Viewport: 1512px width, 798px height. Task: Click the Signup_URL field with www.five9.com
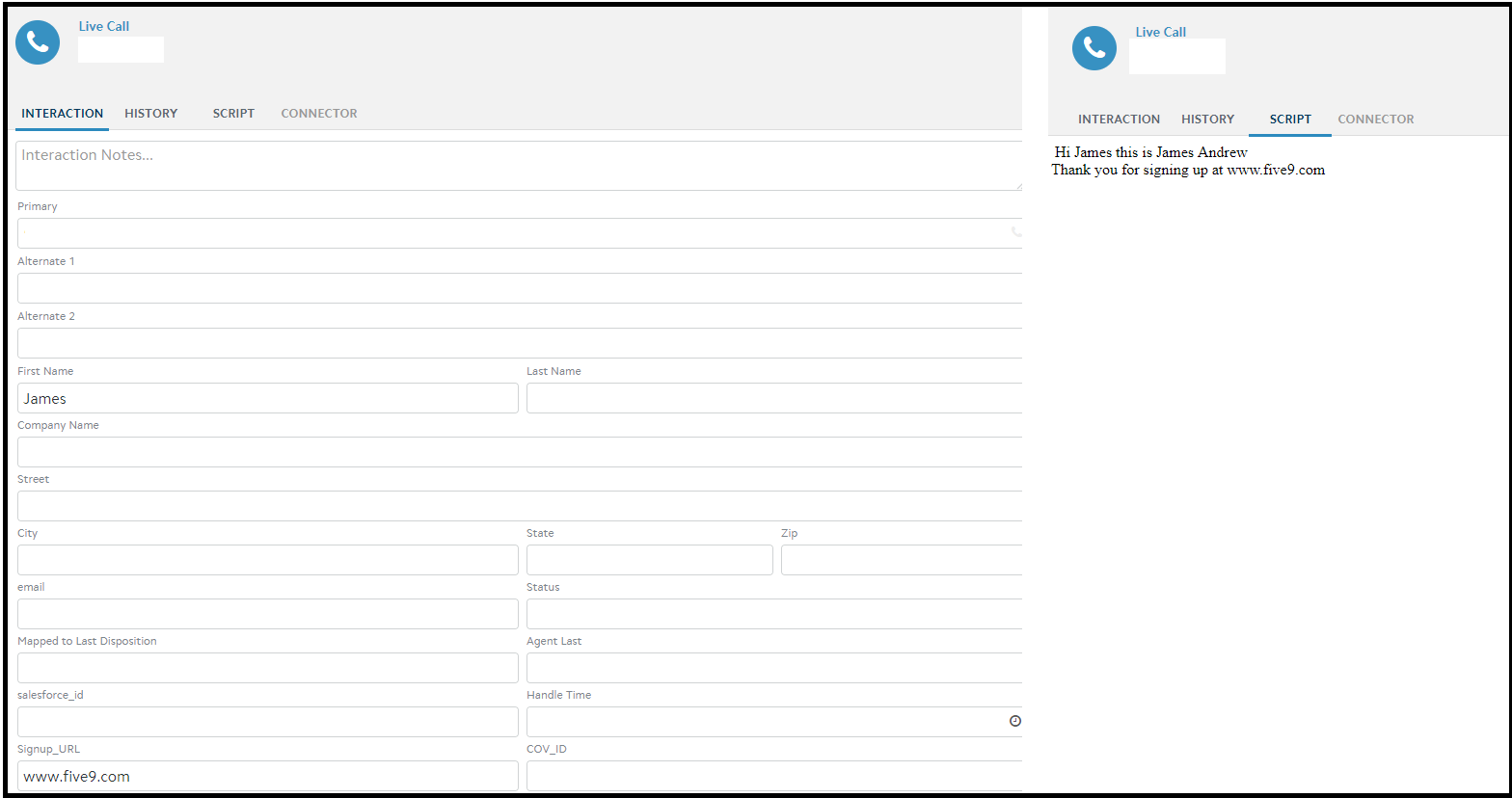coord(268,776)
